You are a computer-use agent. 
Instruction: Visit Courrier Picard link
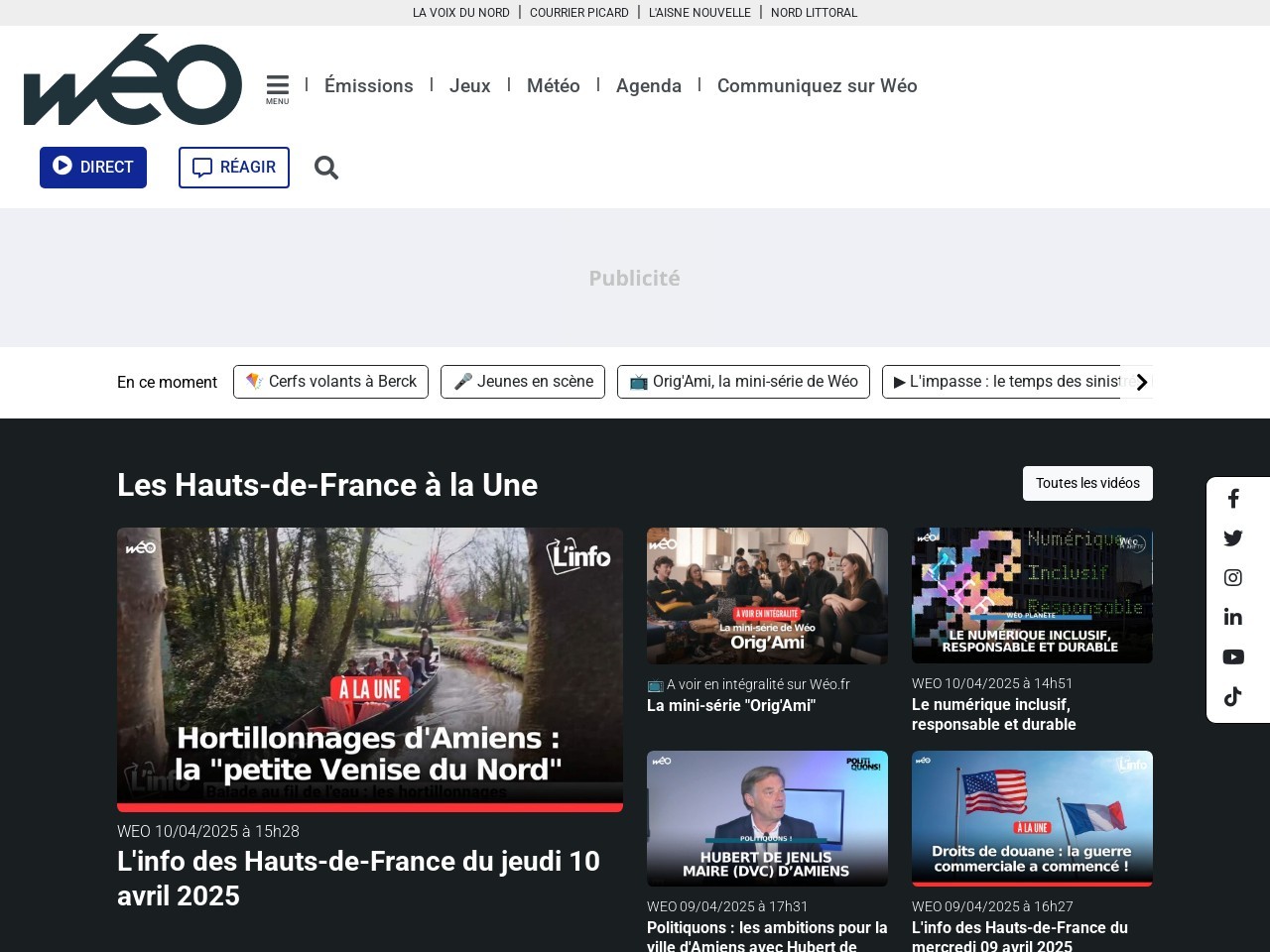pyautogui.click(x=579, y=13)
